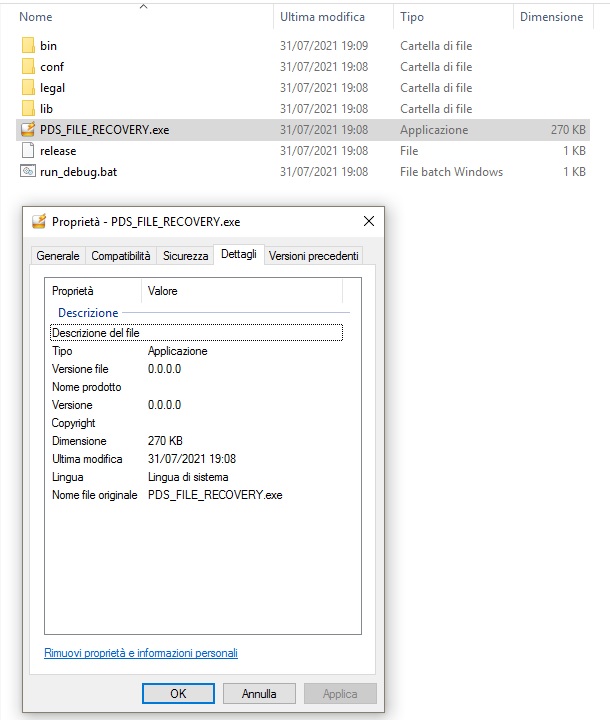Select the bin folder name
Viewport: 610px width, 720px height.
pyautogui.click(x=48, y=45)
